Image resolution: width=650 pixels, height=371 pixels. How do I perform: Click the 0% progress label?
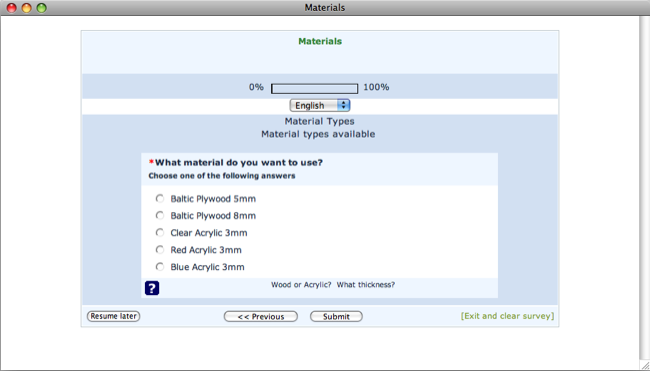[256, 87]
